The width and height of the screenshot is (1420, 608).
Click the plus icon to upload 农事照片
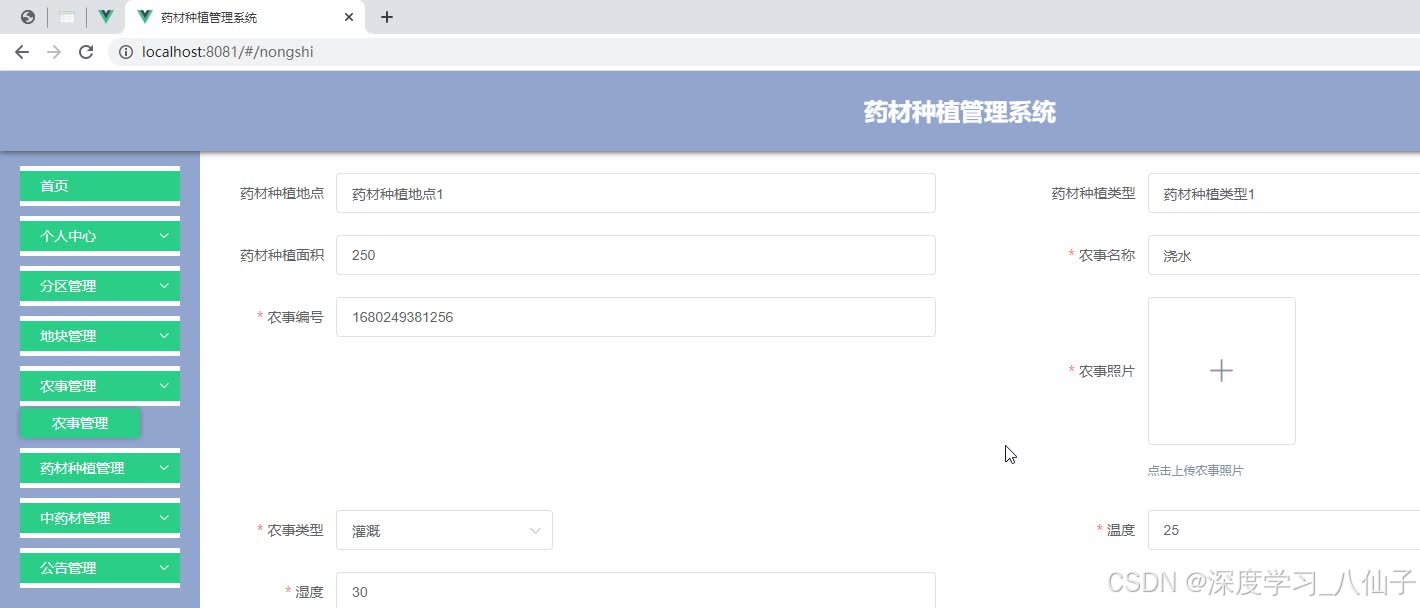[1221, 370]
